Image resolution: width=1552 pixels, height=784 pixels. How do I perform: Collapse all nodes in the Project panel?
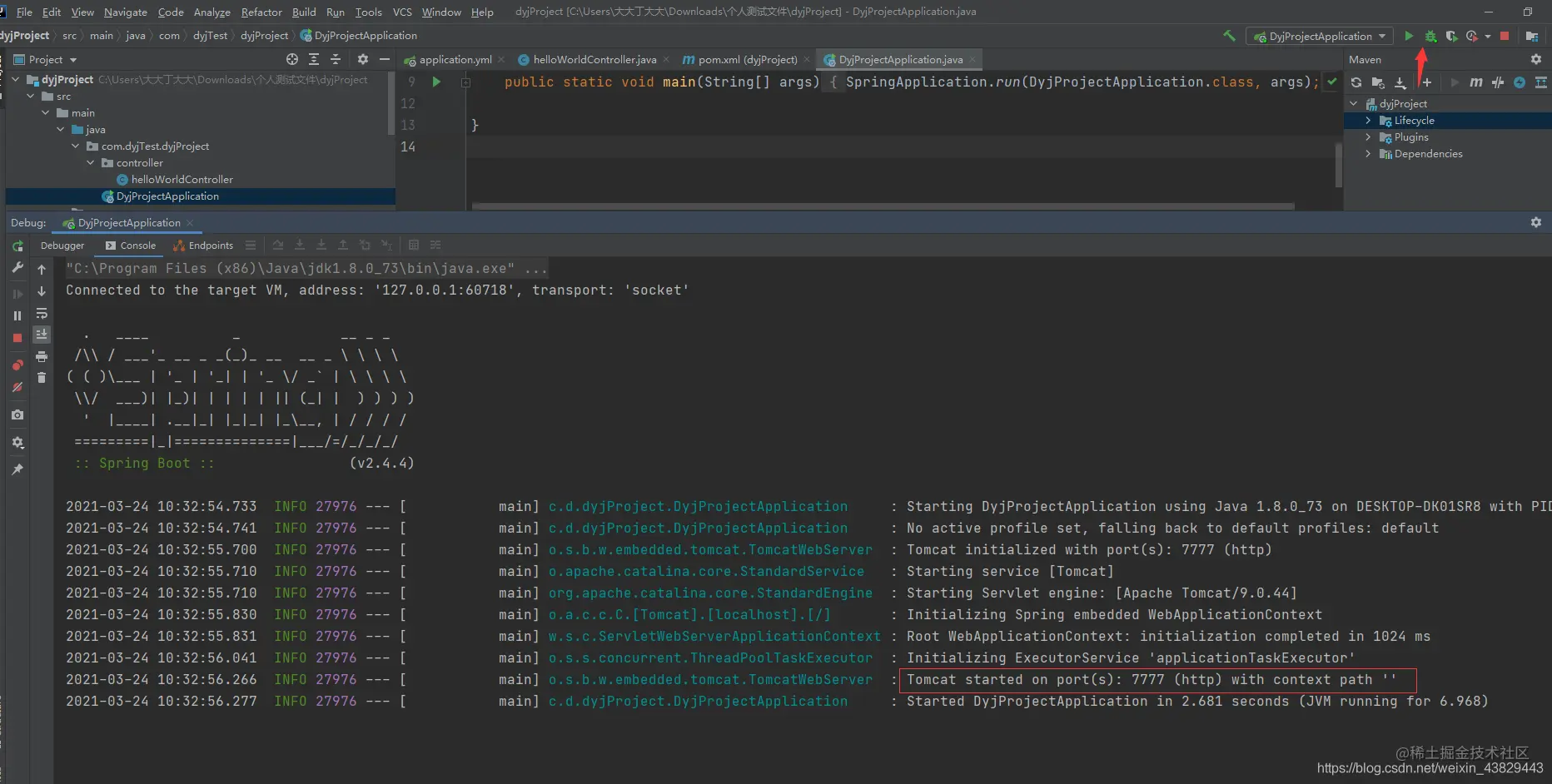pyautogui.click(x=336, y=59)
